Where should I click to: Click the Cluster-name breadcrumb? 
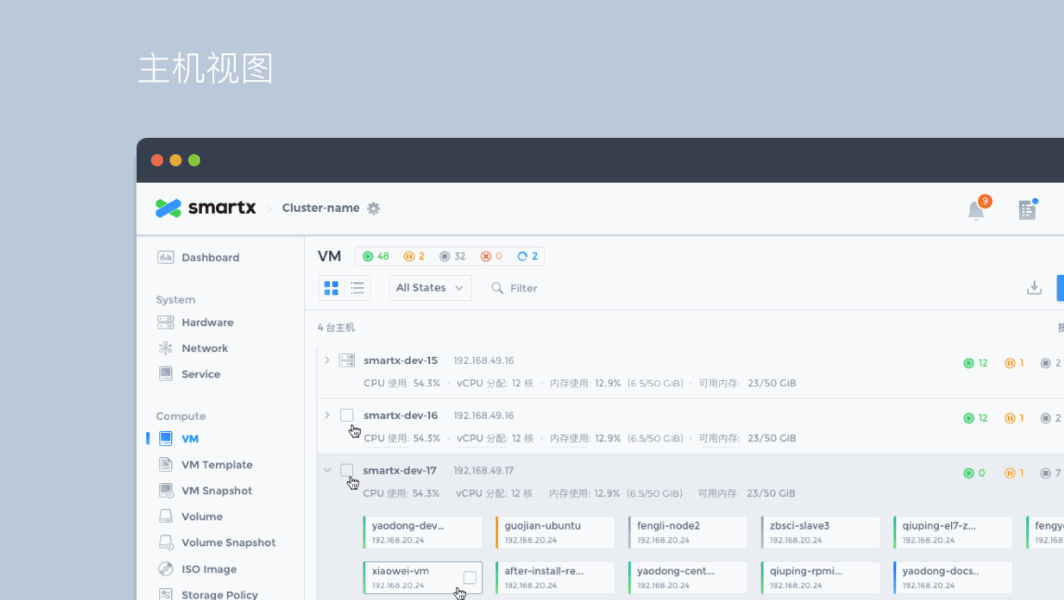[320, 208]
